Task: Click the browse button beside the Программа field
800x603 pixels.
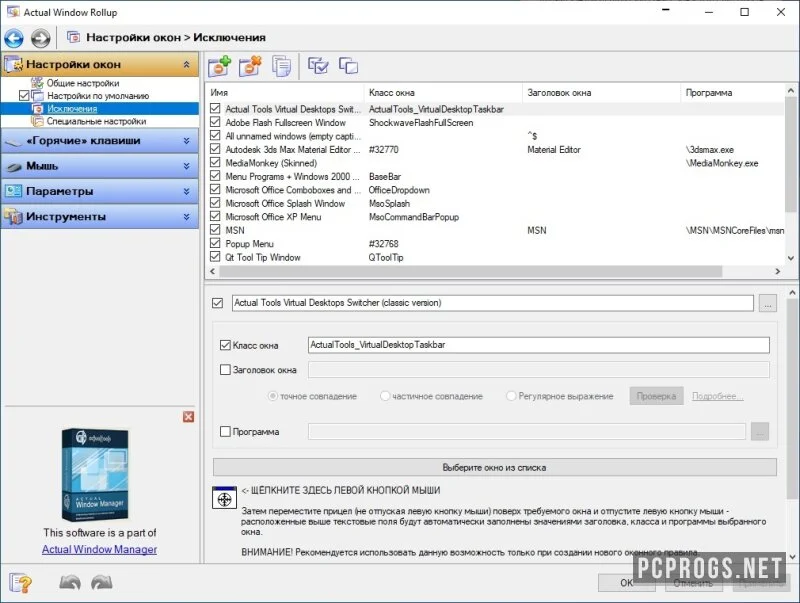Action: click(x=760, y=432)
